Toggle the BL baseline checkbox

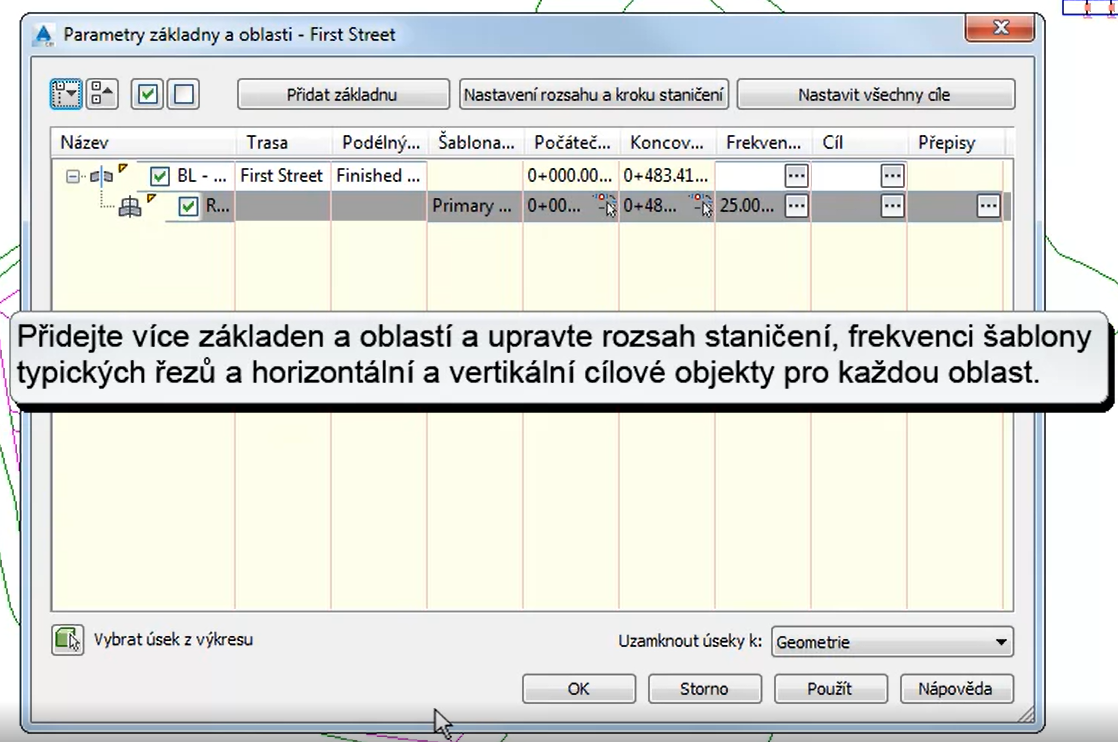[159, 176]
